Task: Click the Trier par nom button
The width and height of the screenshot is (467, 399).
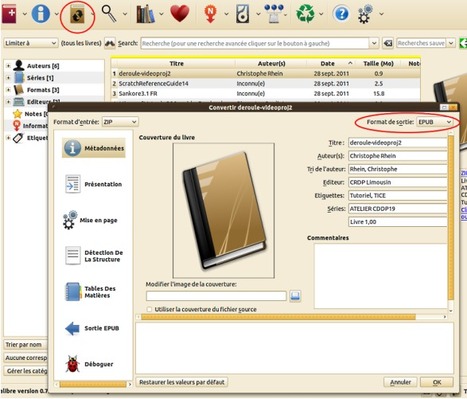Action: [26, 345]
